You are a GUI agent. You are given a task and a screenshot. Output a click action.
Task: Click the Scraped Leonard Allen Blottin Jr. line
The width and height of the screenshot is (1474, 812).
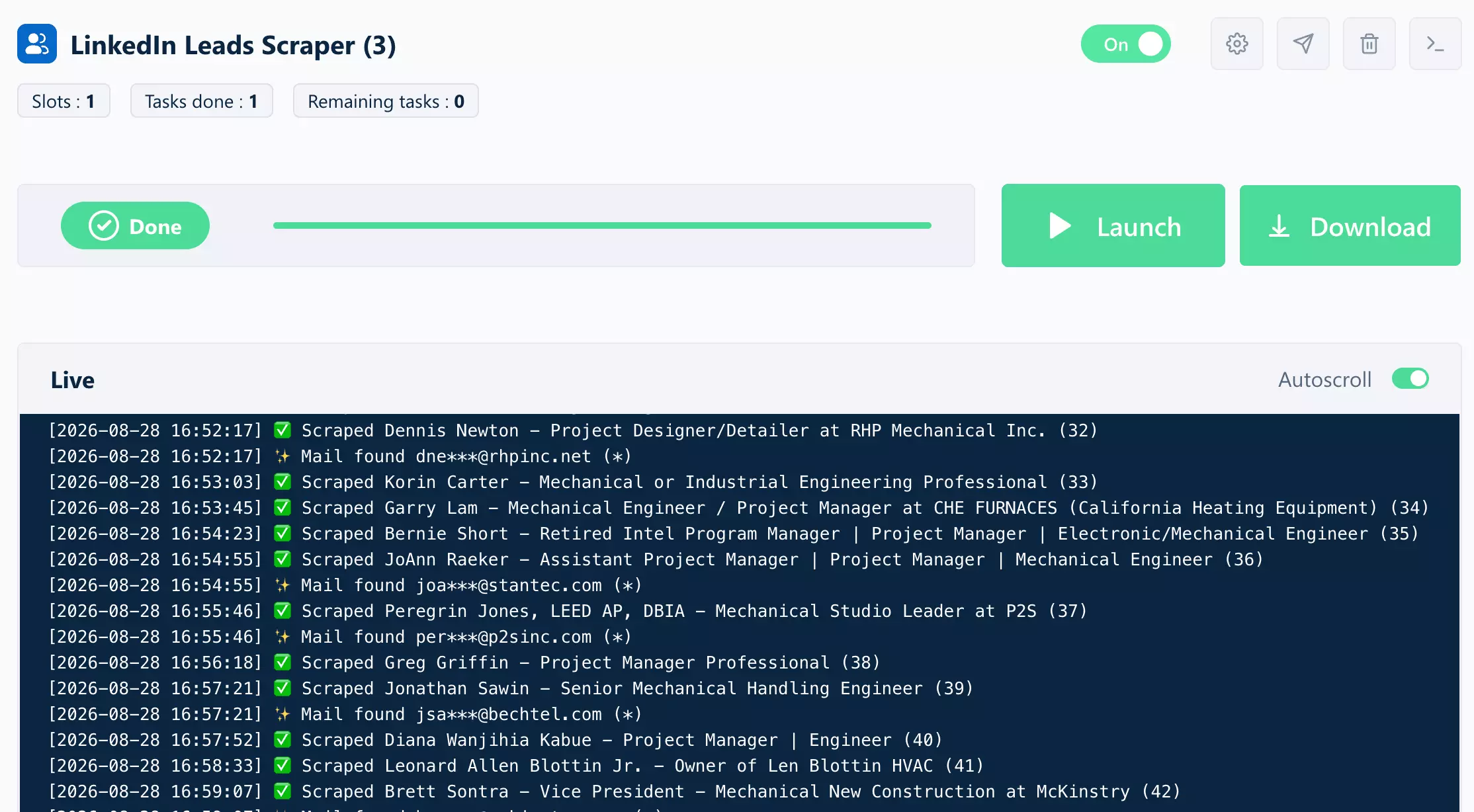(516, 766)
